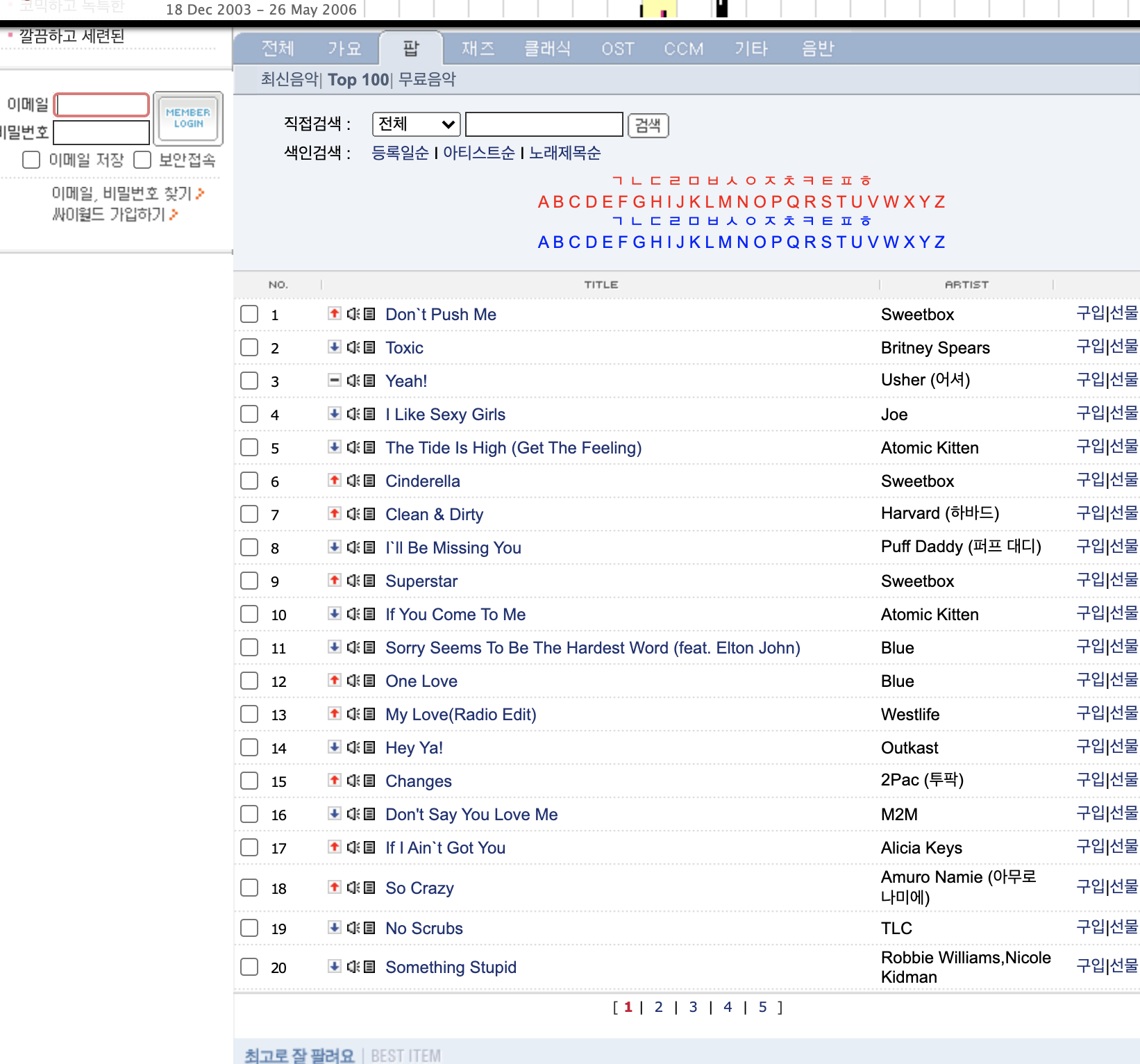Open the 클래식 tab

547,48
